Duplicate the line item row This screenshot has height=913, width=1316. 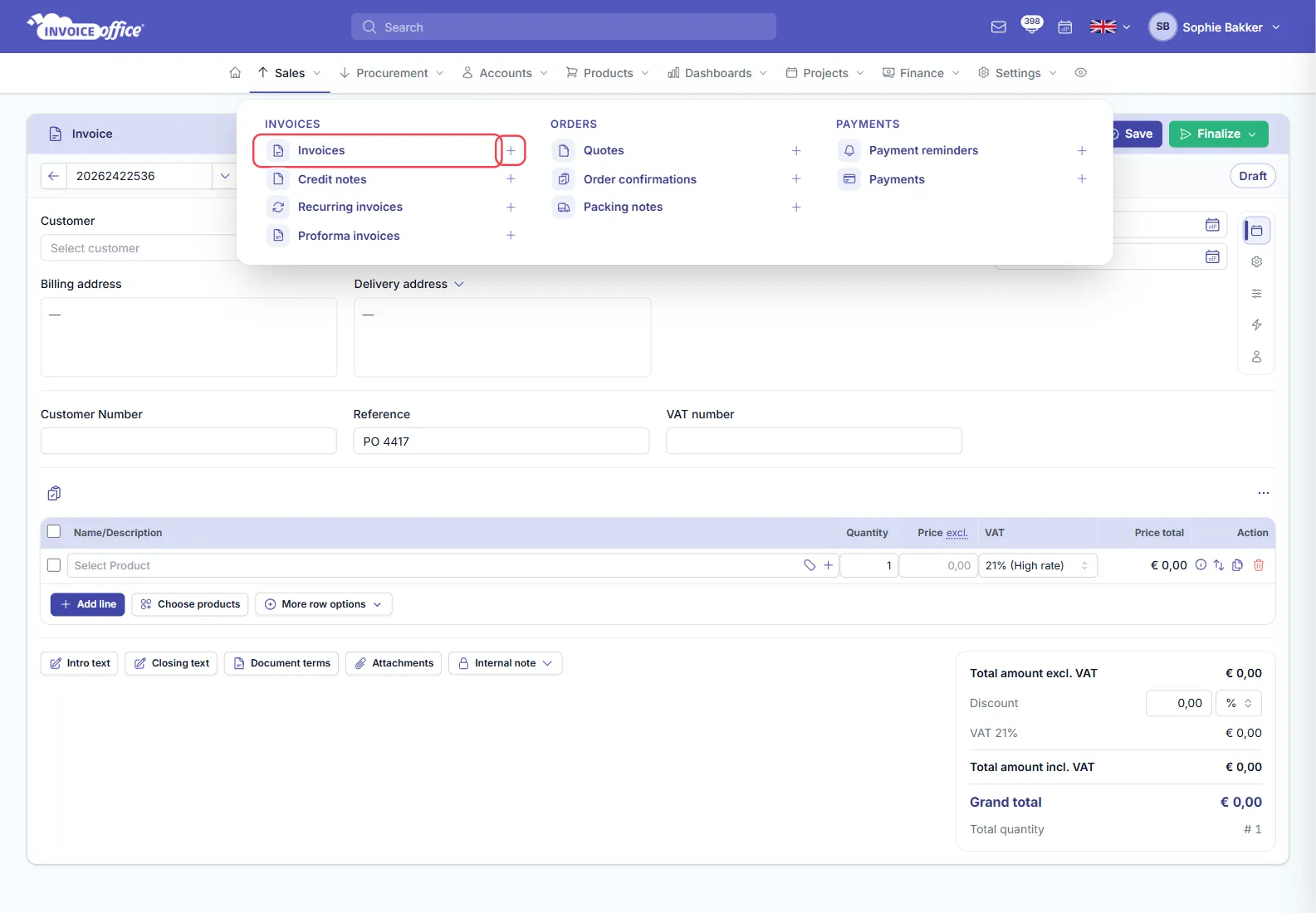tap(1238, 565)
